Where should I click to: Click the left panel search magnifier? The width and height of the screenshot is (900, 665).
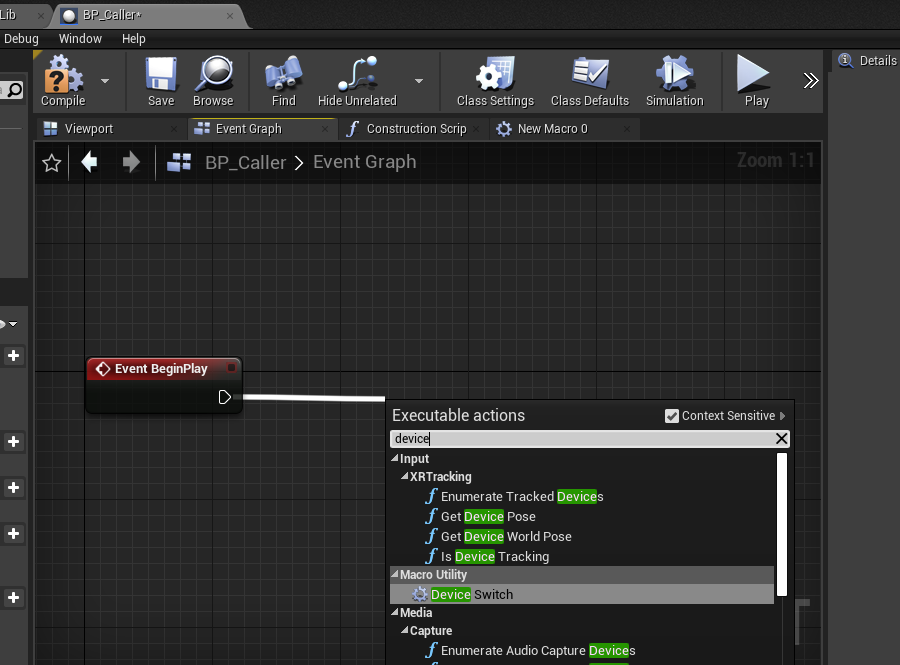point(15,90)
